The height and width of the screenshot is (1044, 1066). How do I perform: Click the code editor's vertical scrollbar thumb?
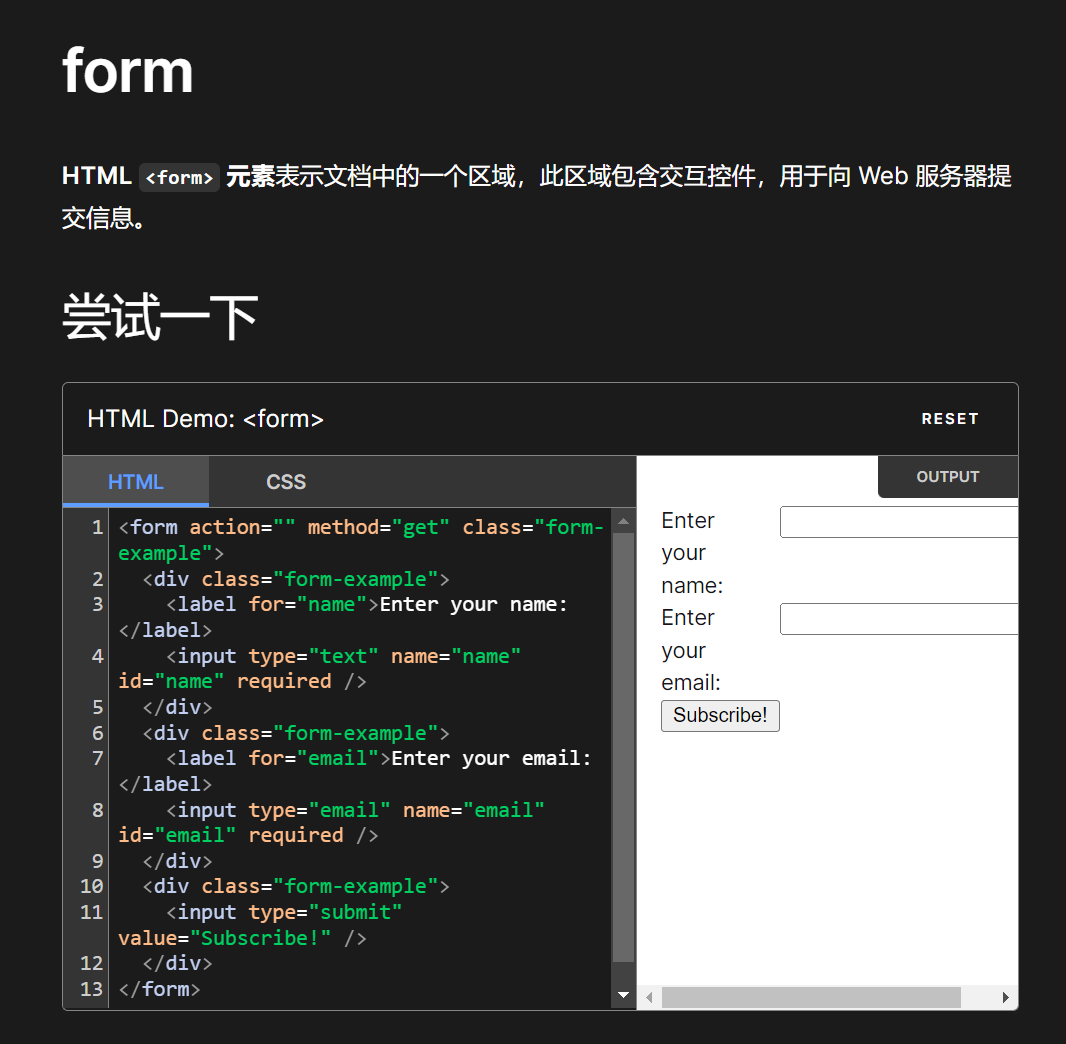click(x=623, y=745)
